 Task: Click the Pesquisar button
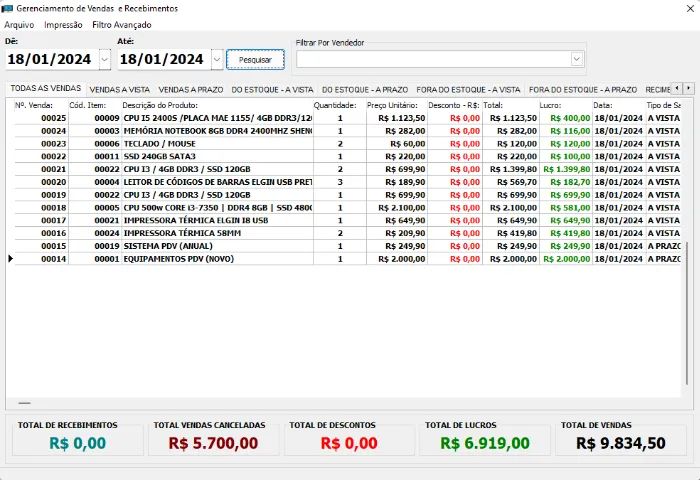point(255,59)
